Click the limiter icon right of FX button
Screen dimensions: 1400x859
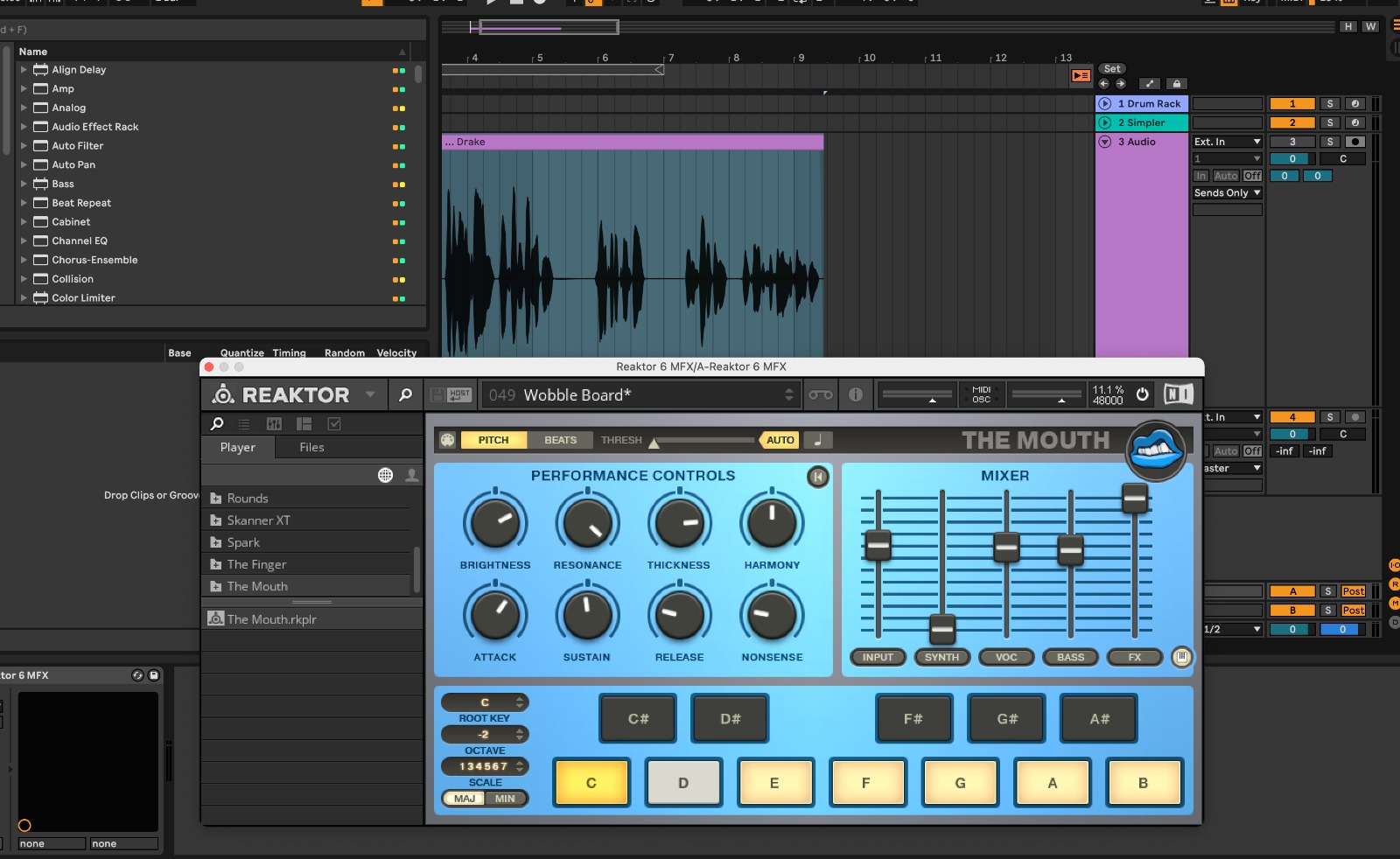(1181, 657)
